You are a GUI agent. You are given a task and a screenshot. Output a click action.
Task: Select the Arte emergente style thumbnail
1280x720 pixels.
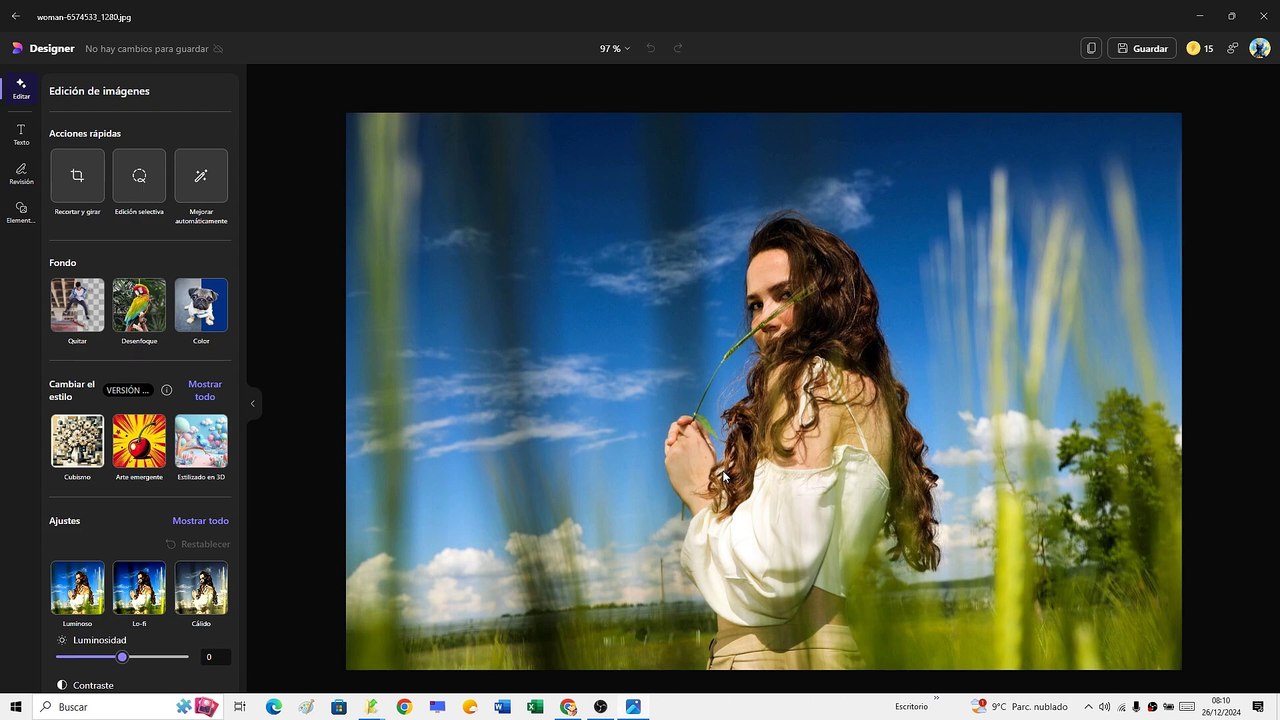[139, 441]
